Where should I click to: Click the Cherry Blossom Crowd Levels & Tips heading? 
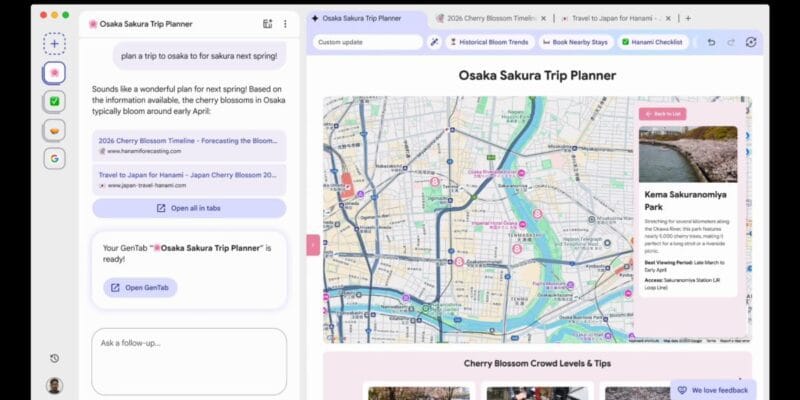click(537, 363)
